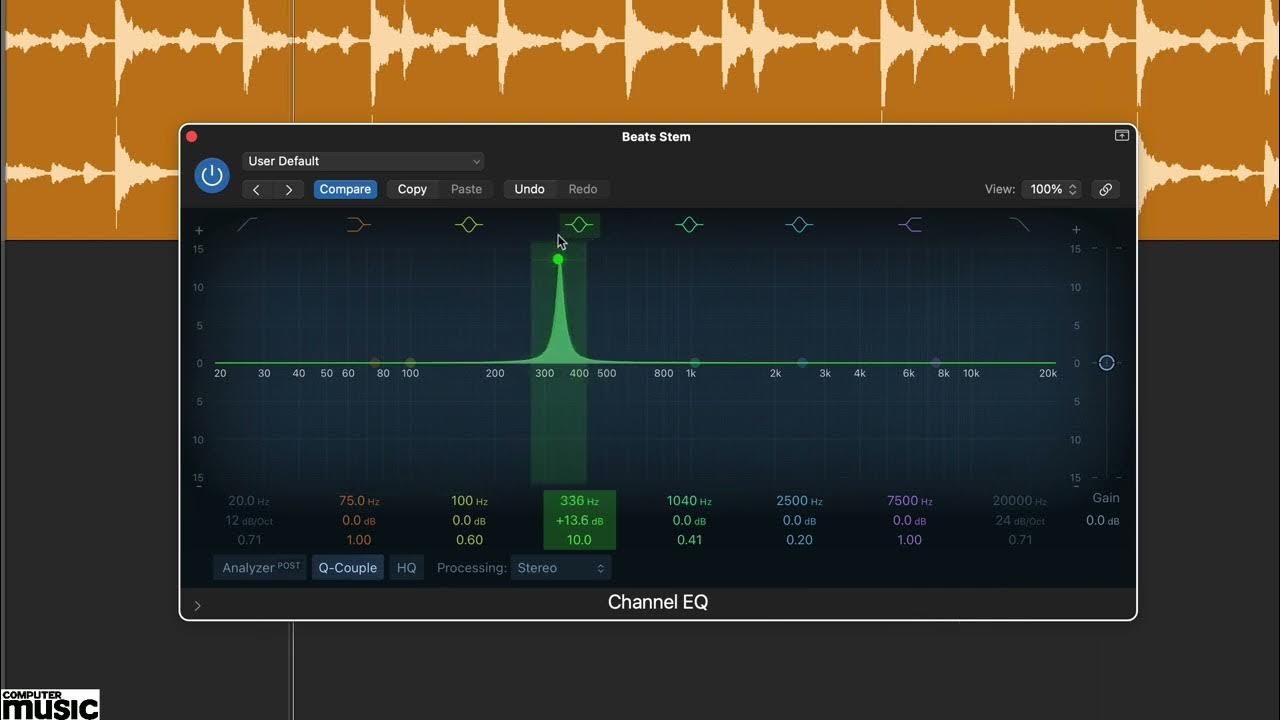
Task: Open the View 100% size menu
Action: [x=1053, y=189]
